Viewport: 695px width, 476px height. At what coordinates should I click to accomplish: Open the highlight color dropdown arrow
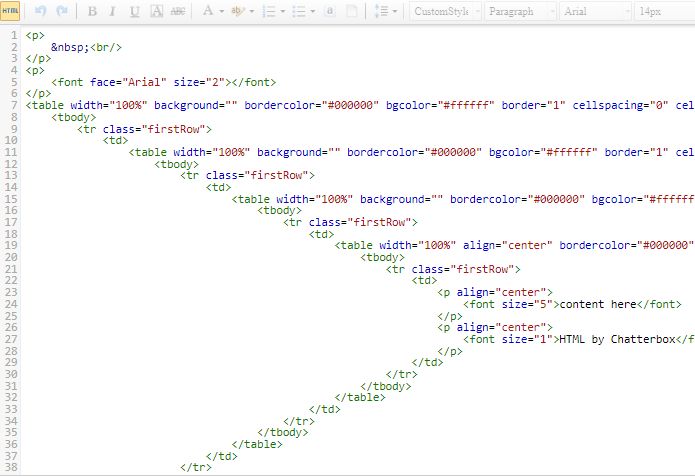coord(252,12)
